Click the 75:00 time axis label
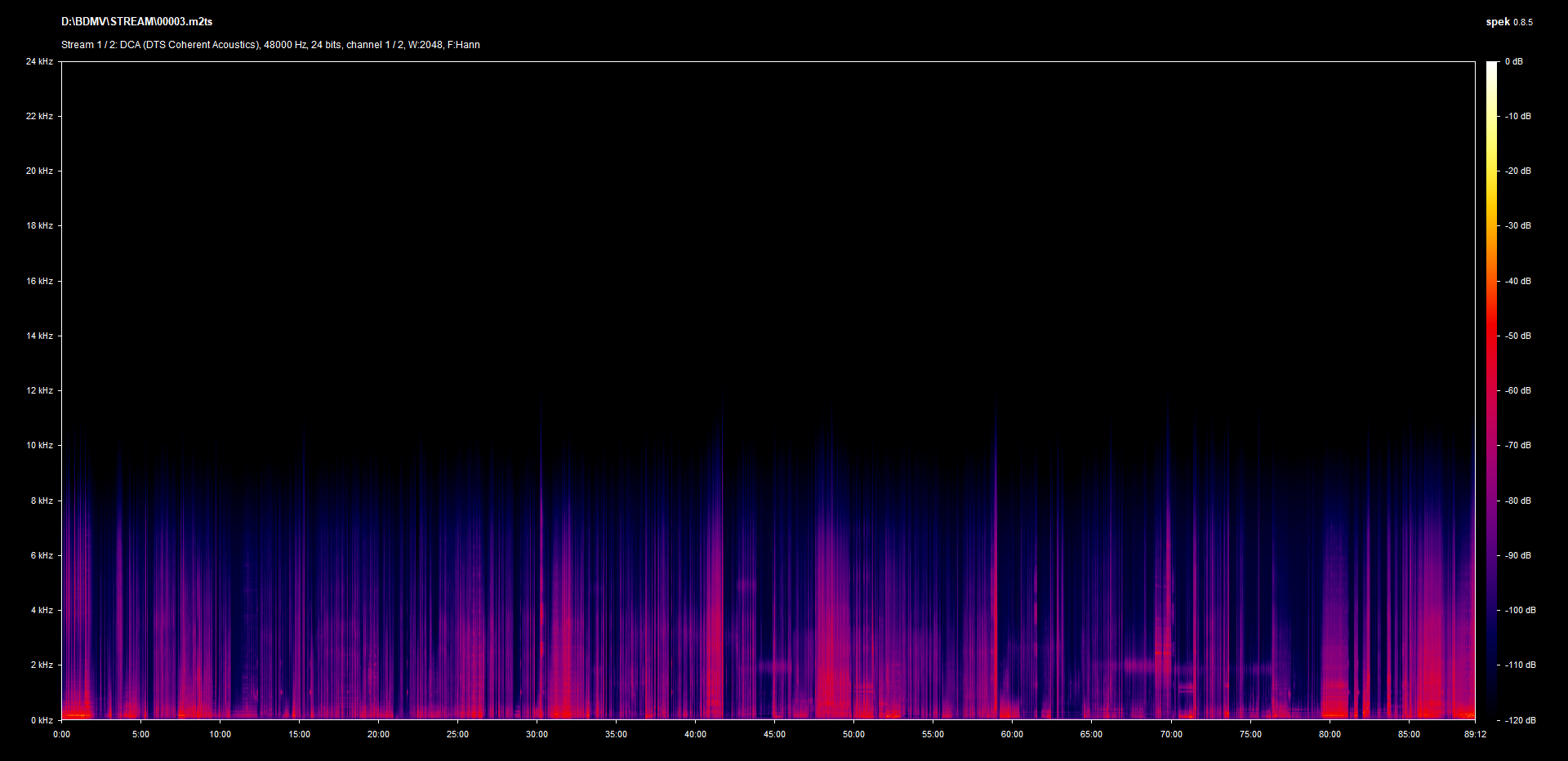The height and width of the screenshot is (761, 1568). tap(1250, 734)
